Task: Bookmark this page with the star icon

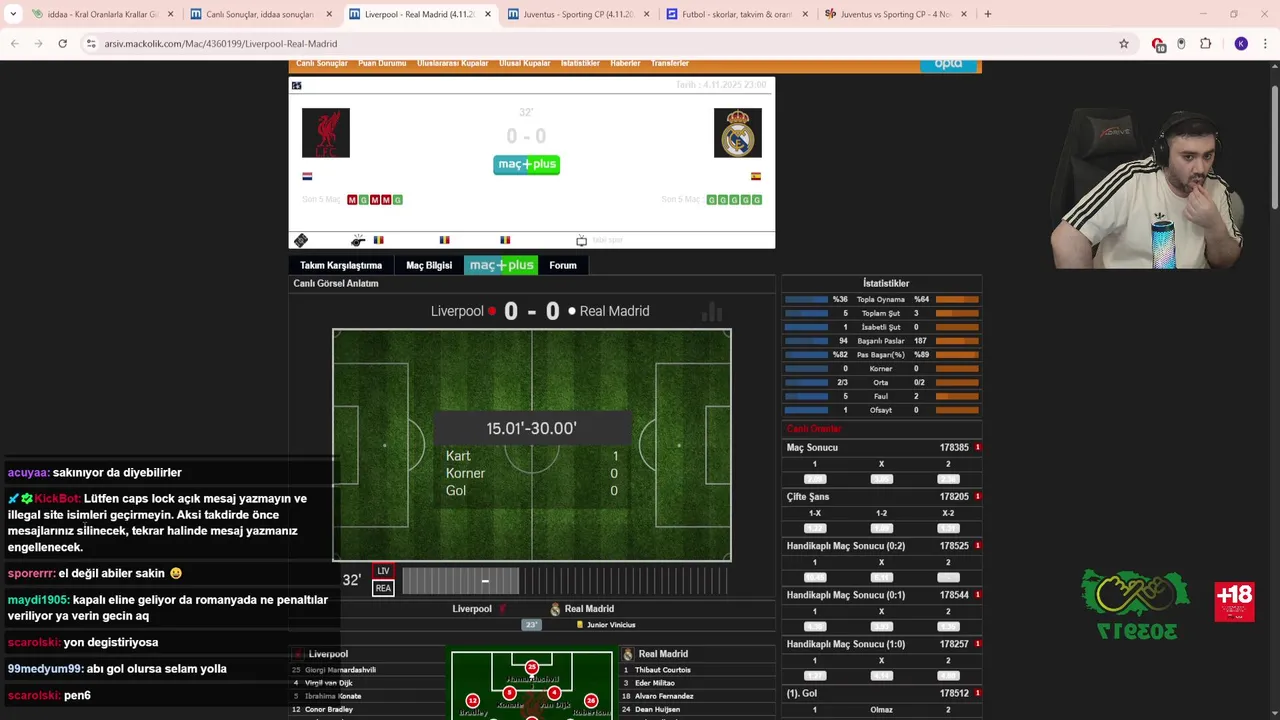Action: [x=1124, y=44]
